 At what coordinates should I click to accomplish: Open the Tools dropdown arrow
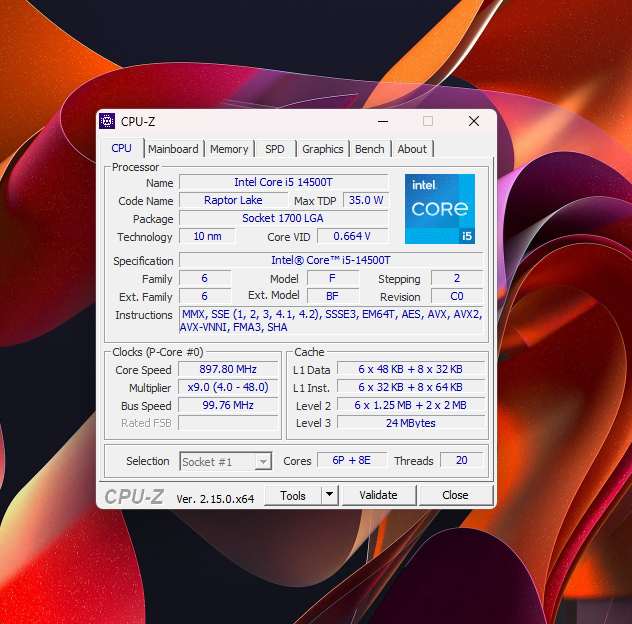[329, 495]
